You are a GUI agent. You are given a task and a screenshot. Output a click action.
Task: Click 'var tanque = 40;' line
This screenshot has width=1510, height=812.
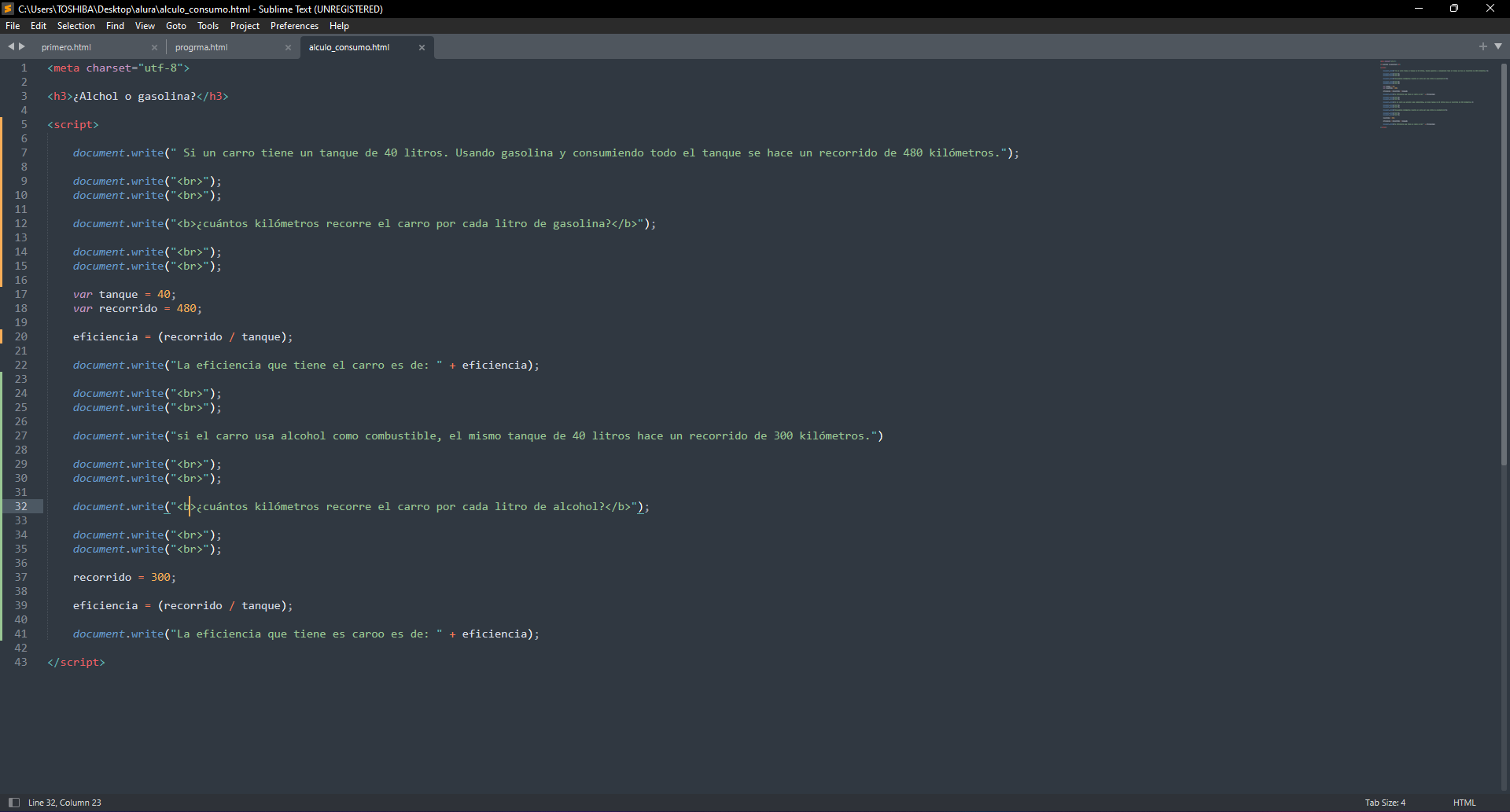pos(124,295)
